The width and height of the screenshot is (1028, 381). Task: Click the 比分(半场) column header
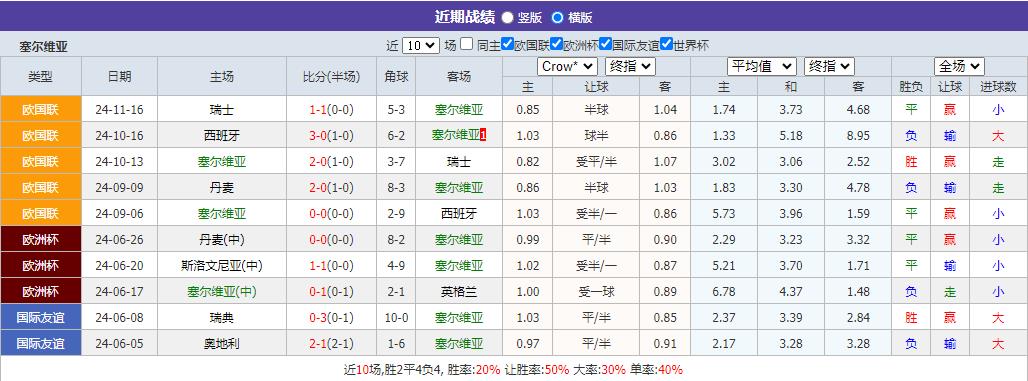[x=331, y=76]
